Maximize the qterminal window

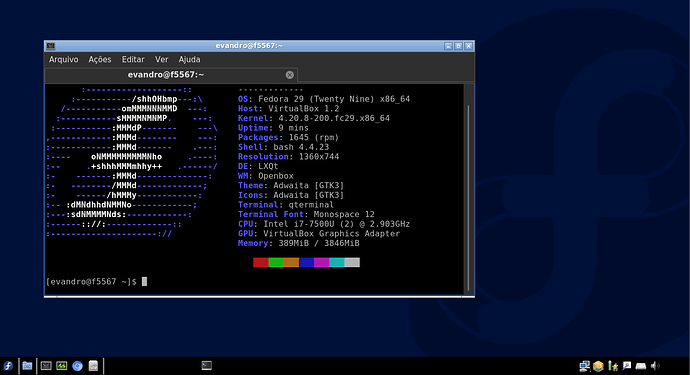point(458,46)
